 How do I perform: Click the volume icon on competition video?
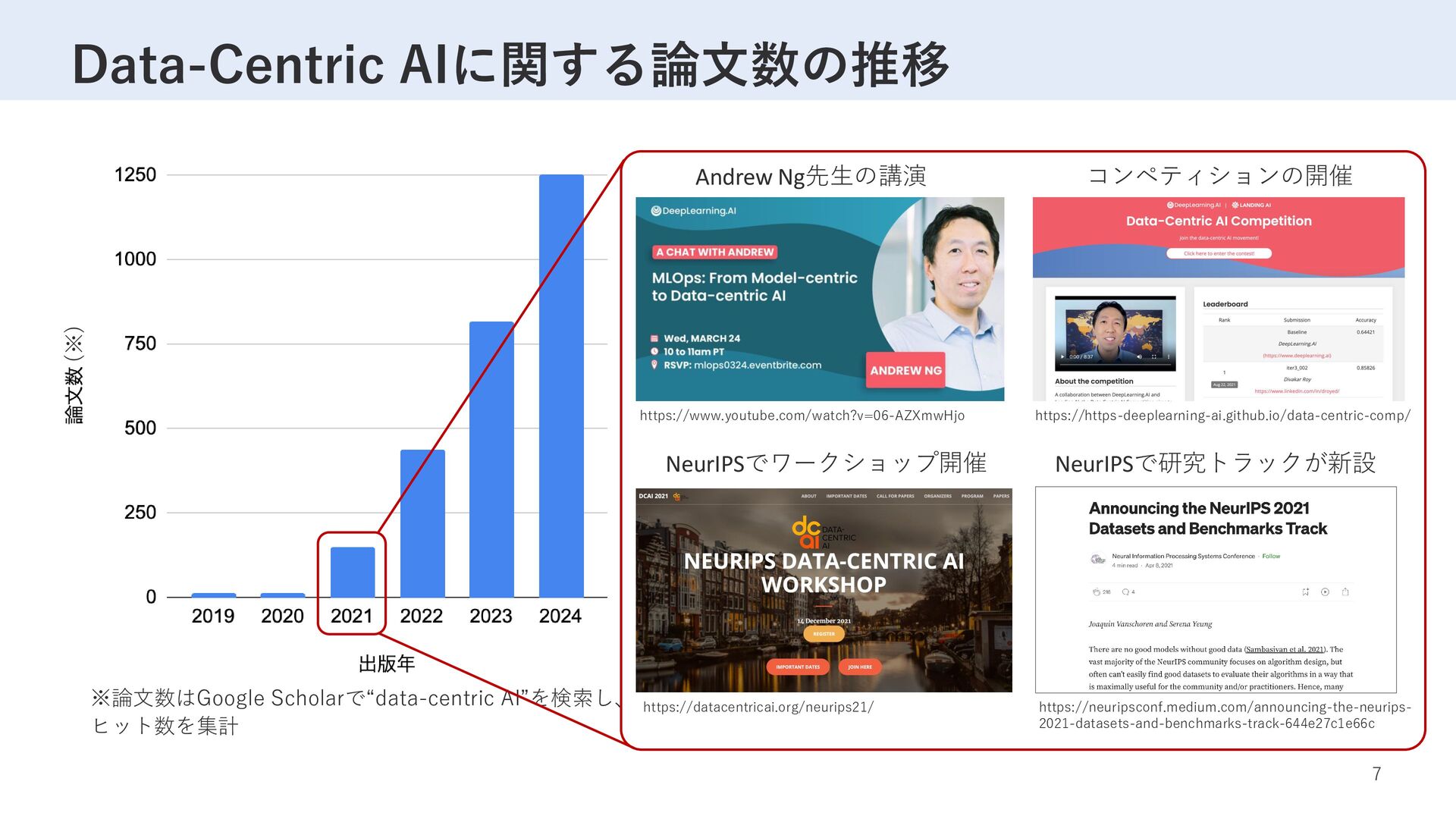tap(1139, 356)
